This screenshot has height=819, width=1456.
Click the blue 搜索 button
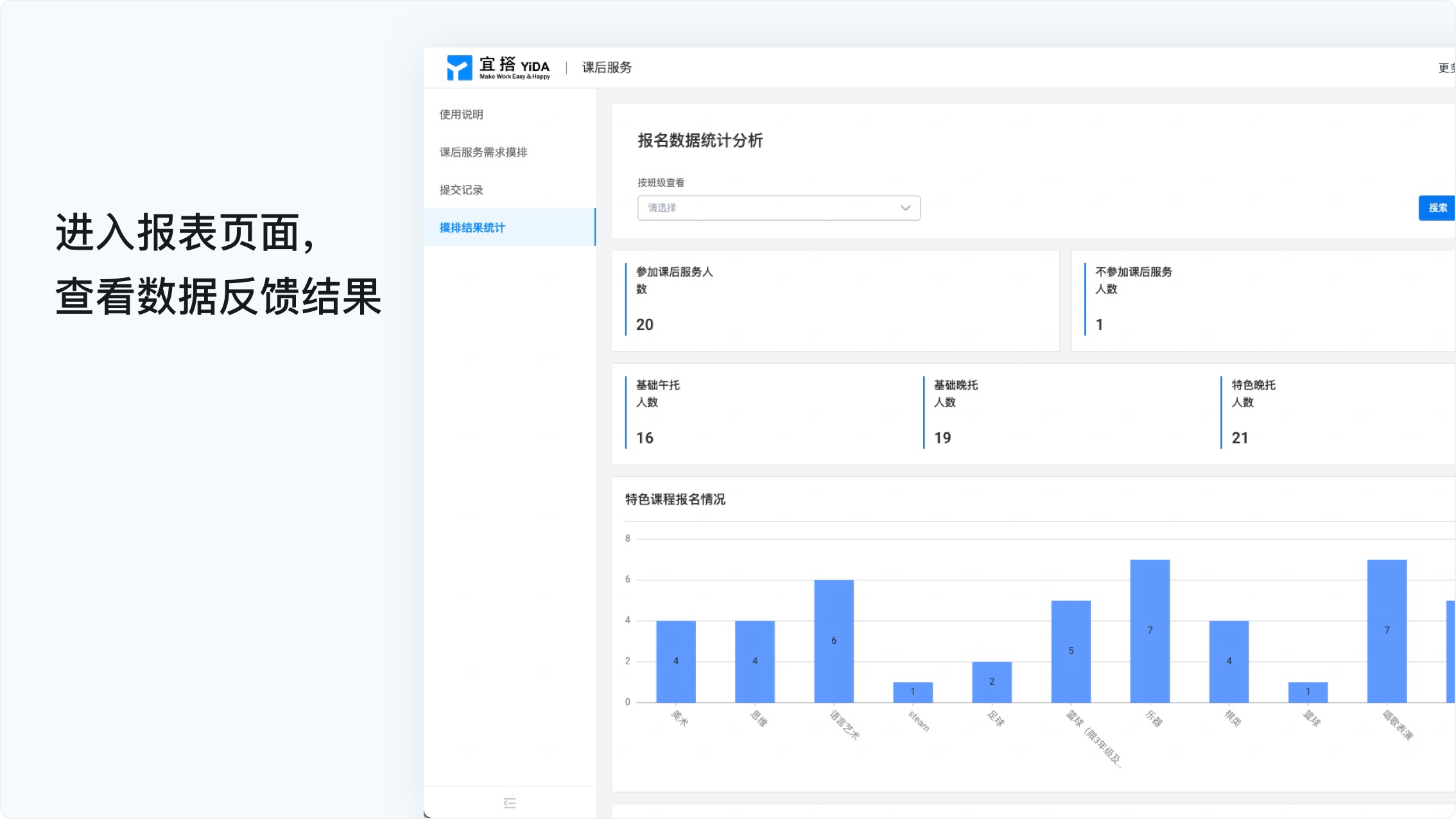(x=1437, y=208)
